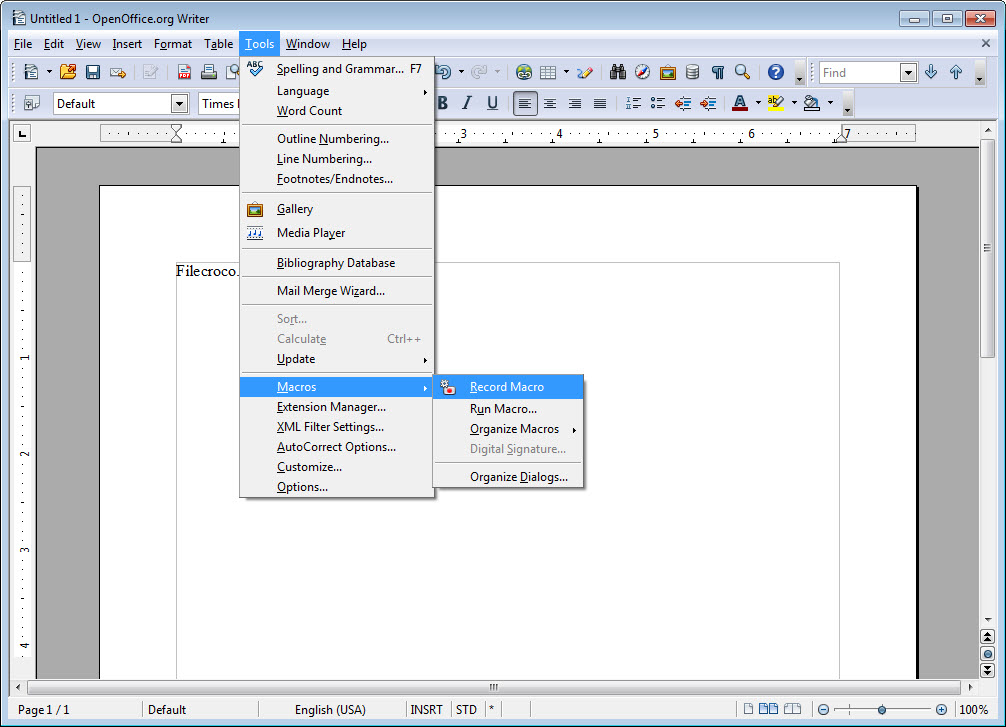Viewport: 1006px width, 727px height.
Task: Click the Increase Indent icon
Action: pos(708,103)
